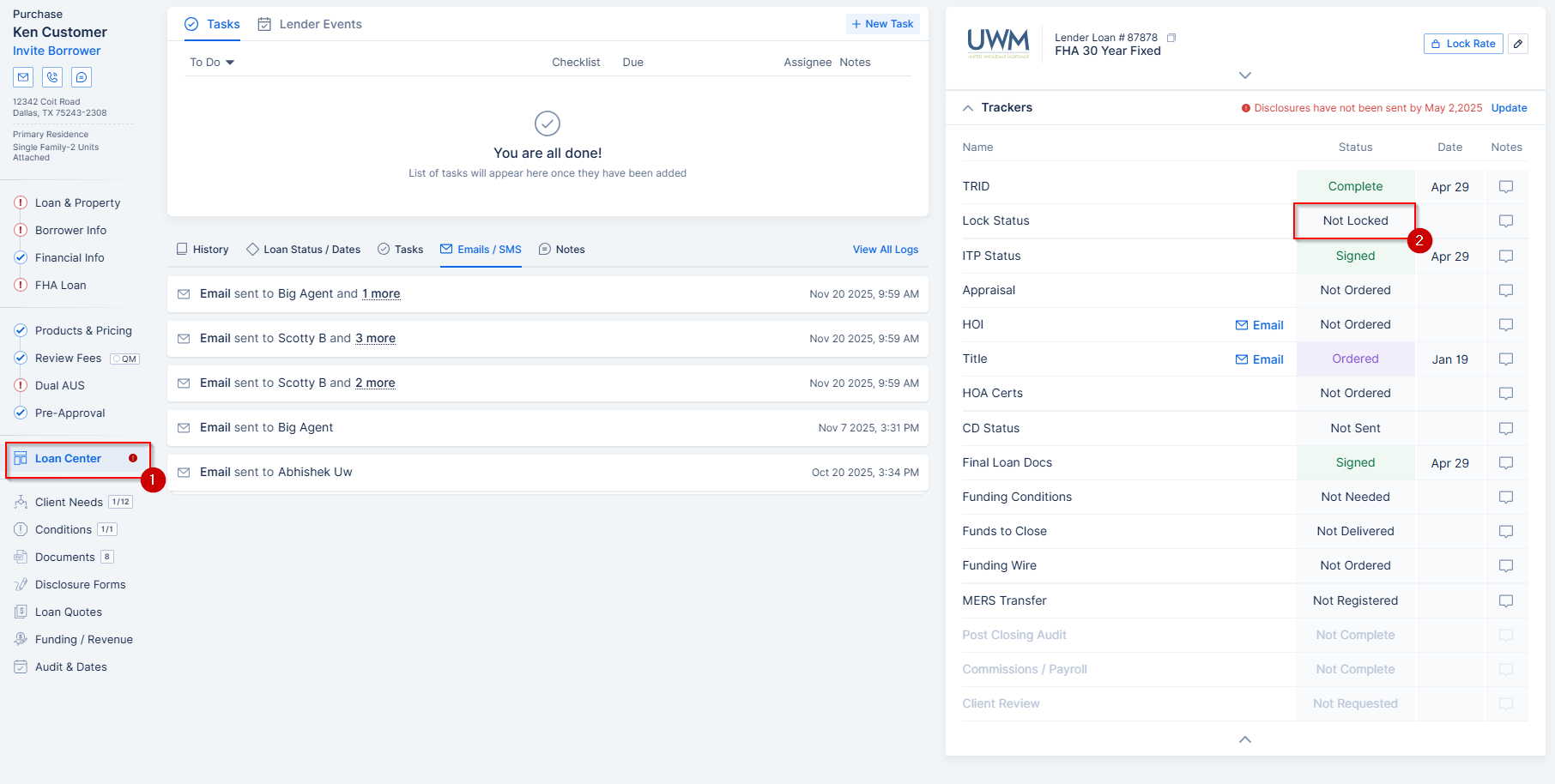Screen dimensions: 1555x784
Task: Copy the Lender Loan #87878 using the copy icon
Action: point(1171,38)
